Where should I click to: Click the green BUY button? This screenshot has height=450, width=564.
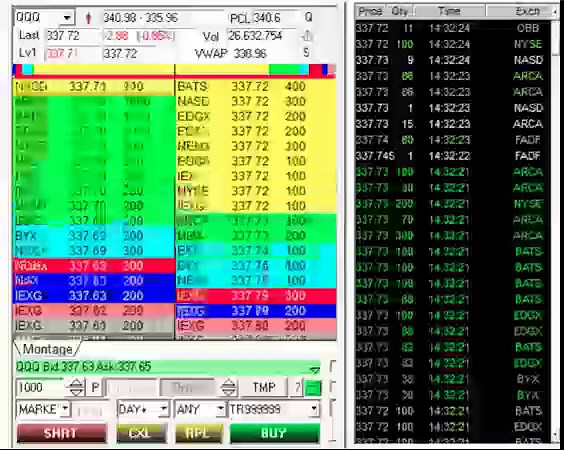[x=274, y=433]
